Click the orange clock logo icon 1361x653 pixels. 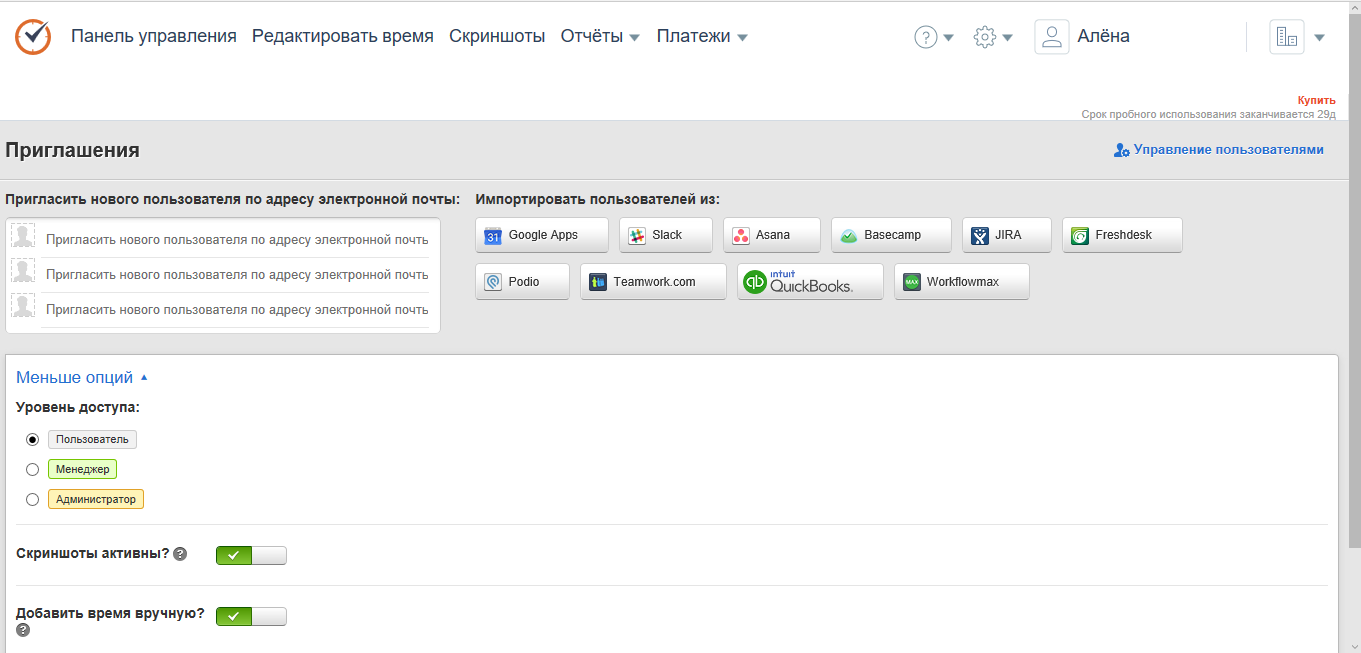point(32,36)
